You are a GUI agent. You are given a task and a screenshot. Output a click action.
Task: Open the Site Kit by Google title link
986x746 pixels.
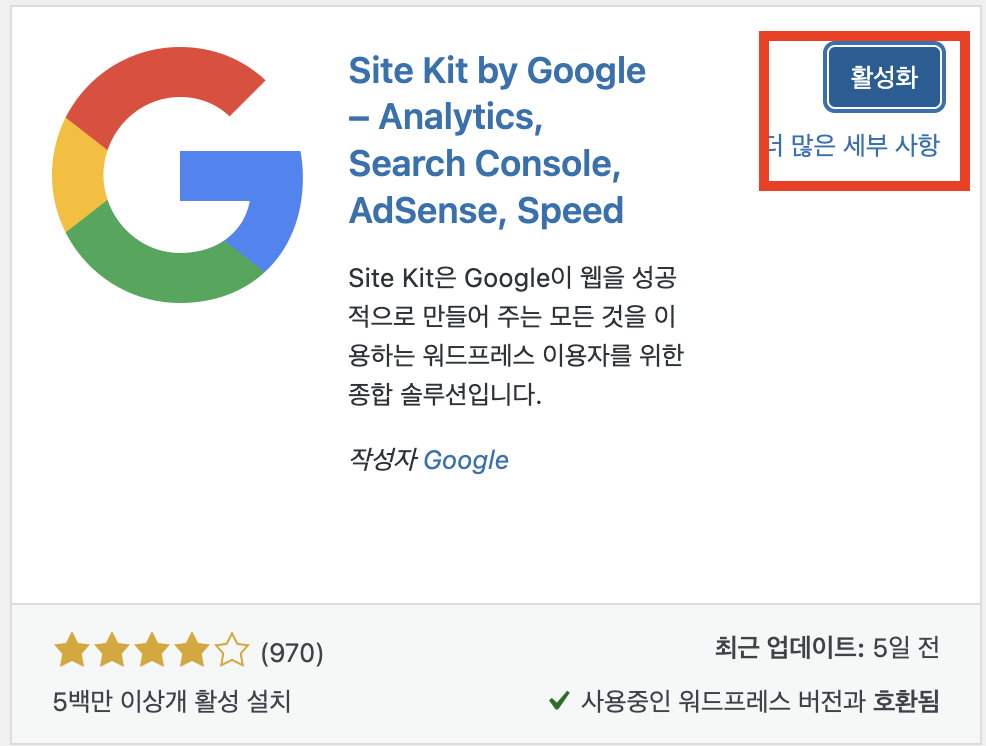[x=497, y=140]
